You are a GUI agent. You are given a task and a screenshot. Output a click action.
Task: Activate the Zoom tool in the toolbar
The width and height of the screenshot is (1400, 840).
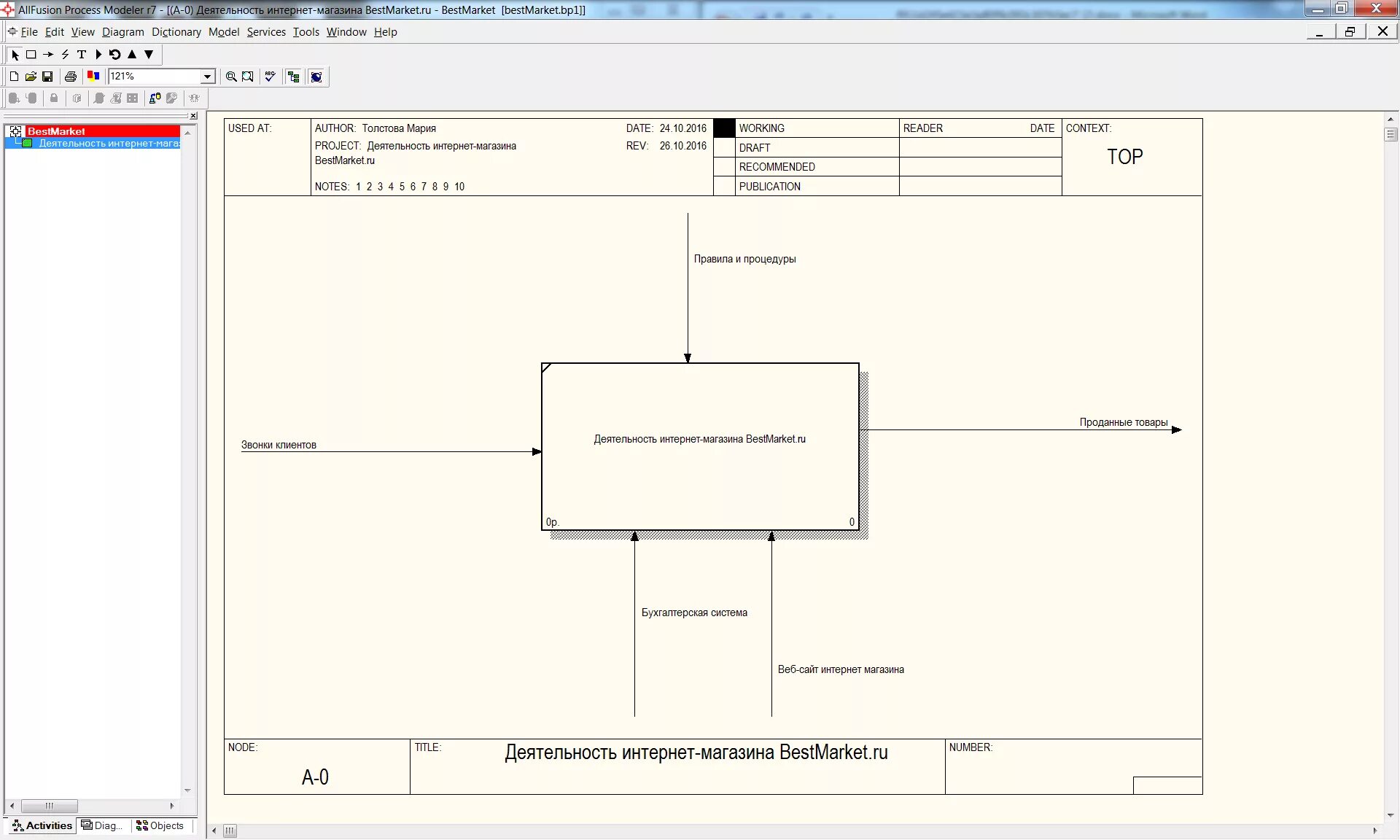coord(230,77)
